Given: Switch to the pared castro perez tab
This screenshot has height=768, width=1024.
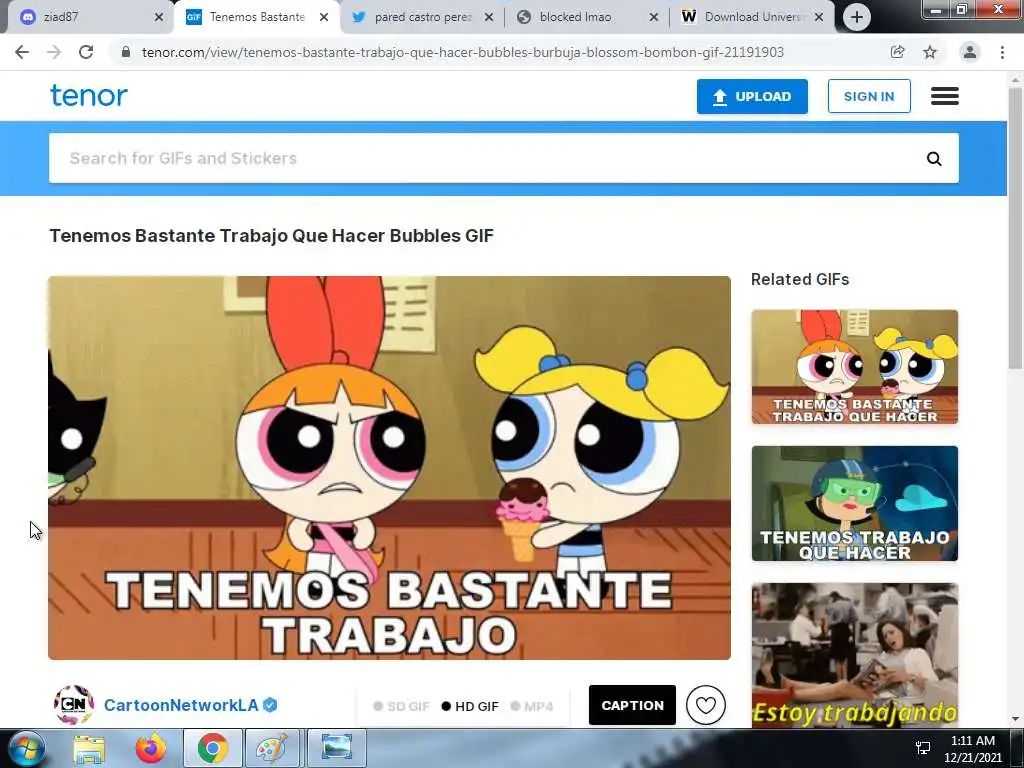Looking at the screenshot, I should pos(421,17).
